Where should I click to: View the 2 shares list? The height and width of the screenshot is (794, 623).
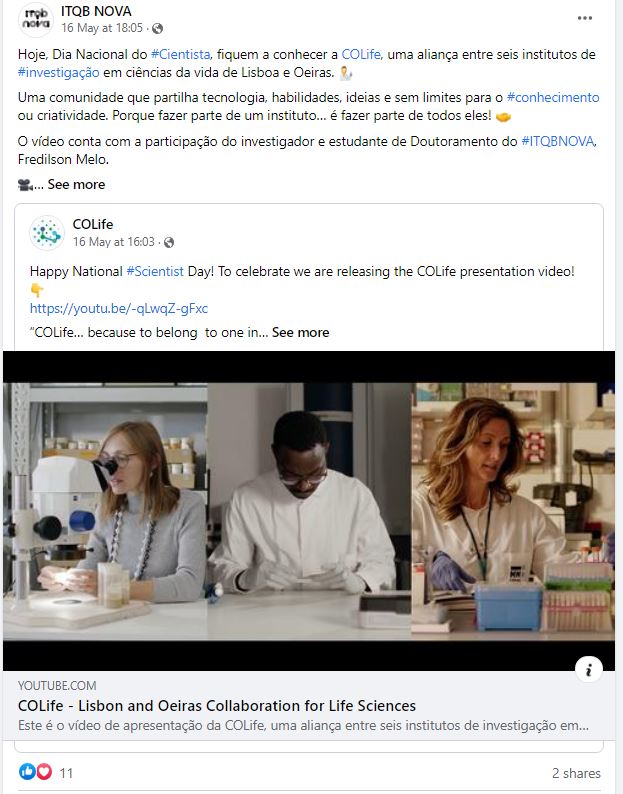pyautogui.click(x=576, y=773)
